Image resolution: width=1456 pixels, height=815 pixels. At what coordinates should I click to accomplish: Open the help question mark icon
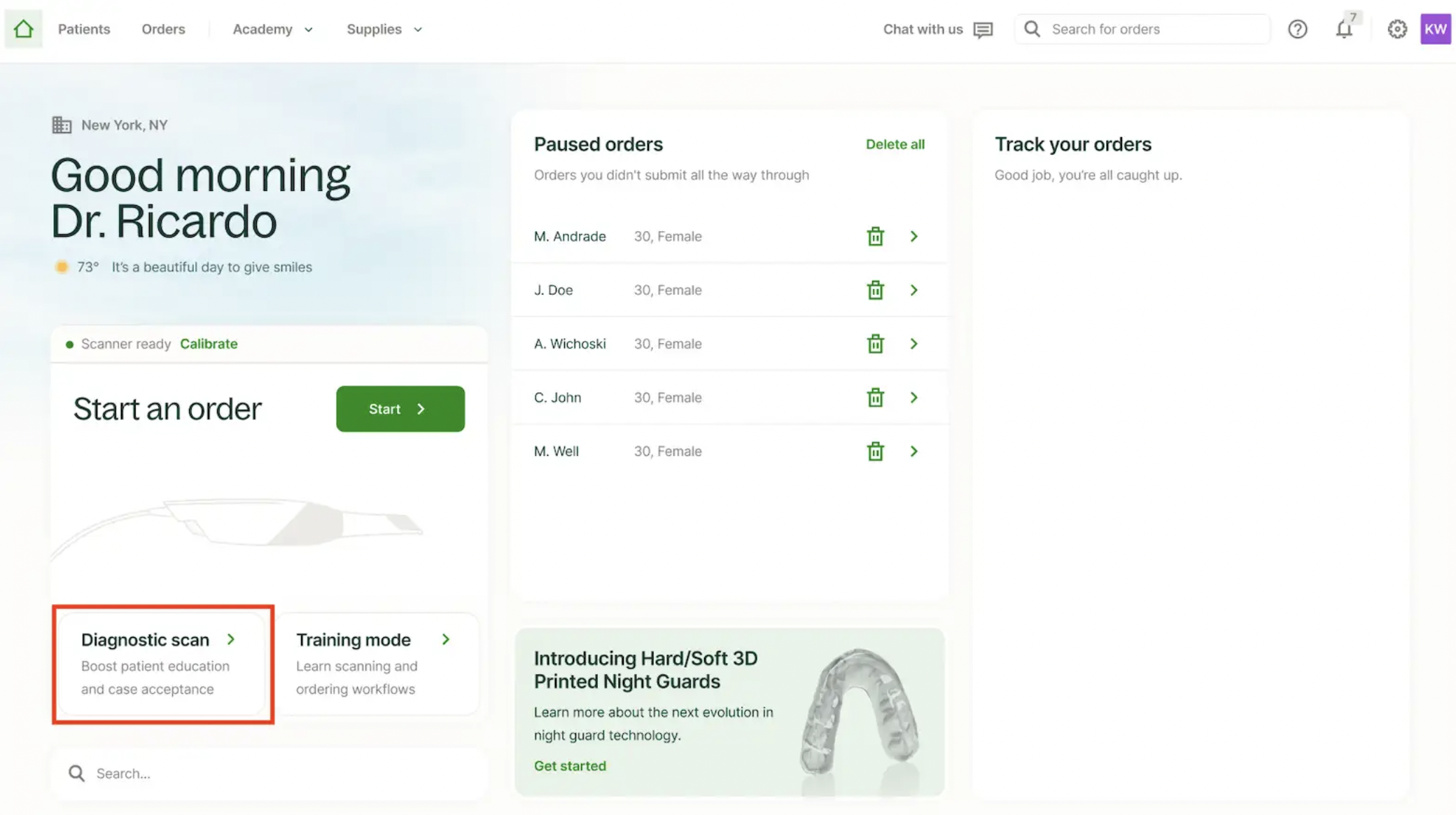pos(1297,29)
